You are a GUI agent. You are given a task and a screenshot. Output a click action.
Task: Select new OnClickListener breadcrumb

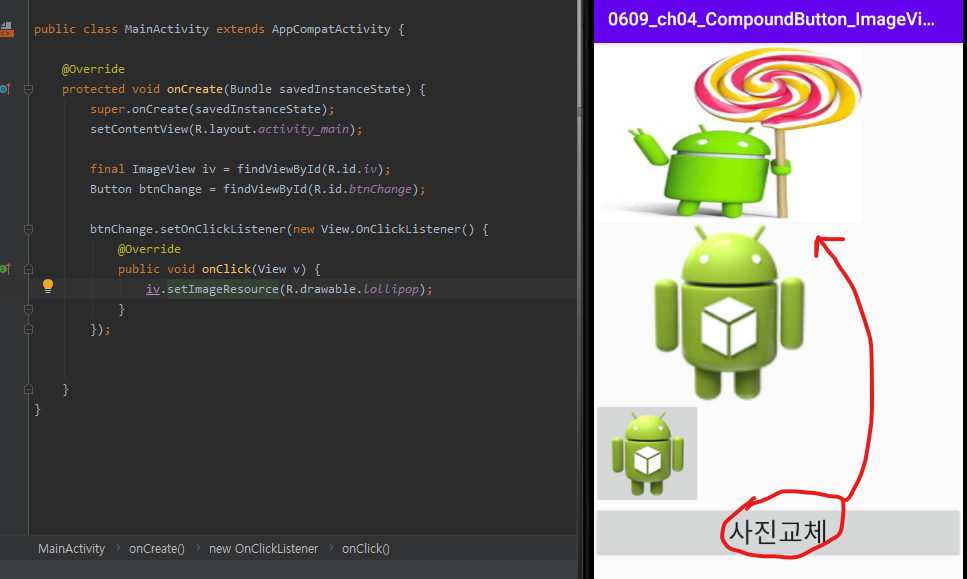point(263,548)
